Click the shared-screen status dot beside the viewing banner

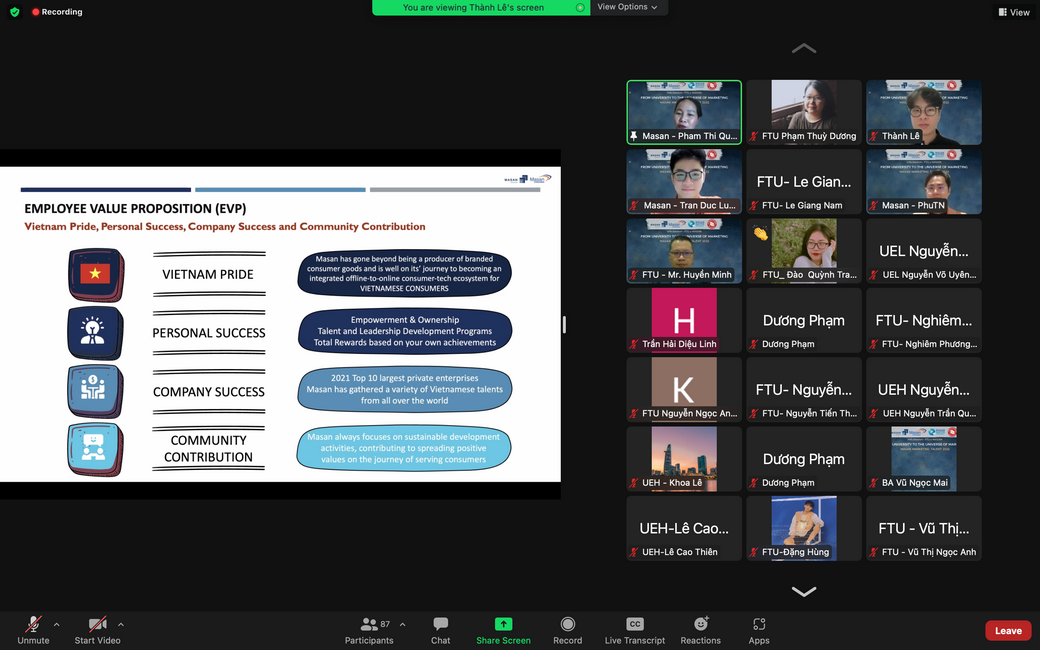click(x=580, y=8)
